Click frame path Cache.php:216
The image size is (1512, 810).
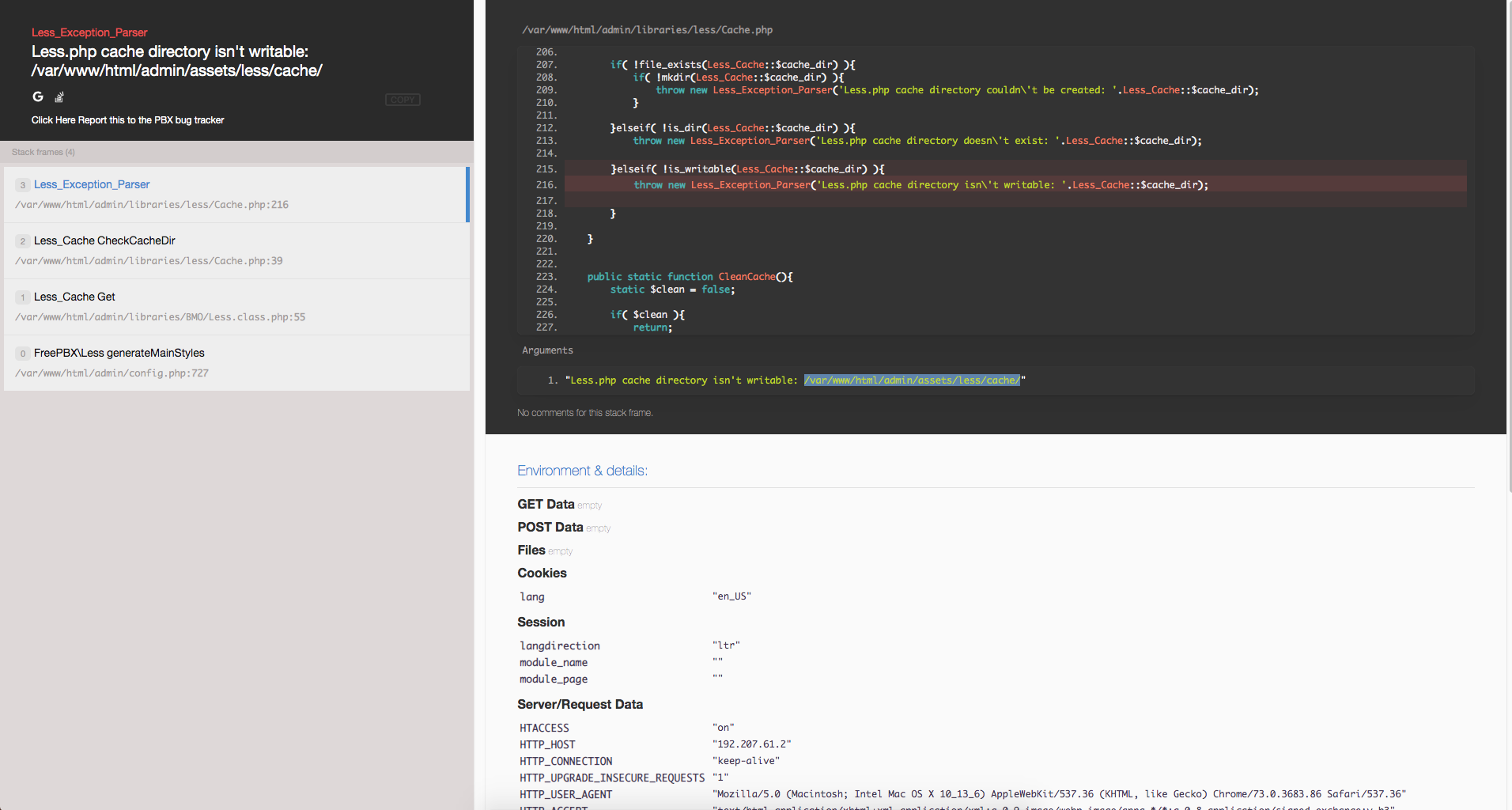click(152, 205)
